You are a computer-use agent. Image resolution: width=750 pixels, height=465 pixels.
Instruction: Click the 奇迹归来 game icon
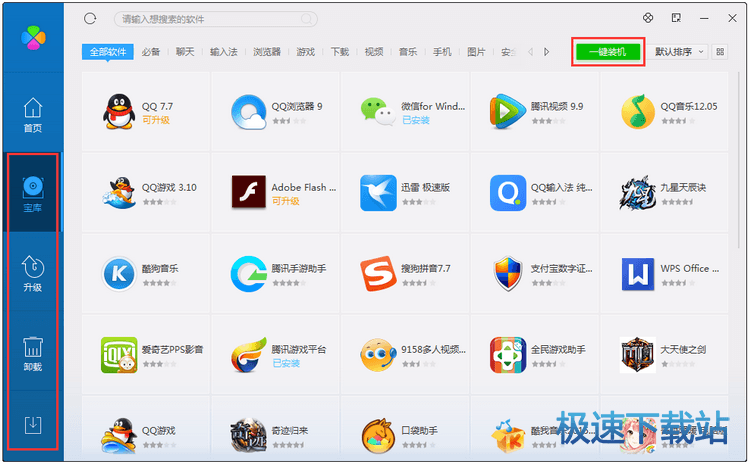248,435
